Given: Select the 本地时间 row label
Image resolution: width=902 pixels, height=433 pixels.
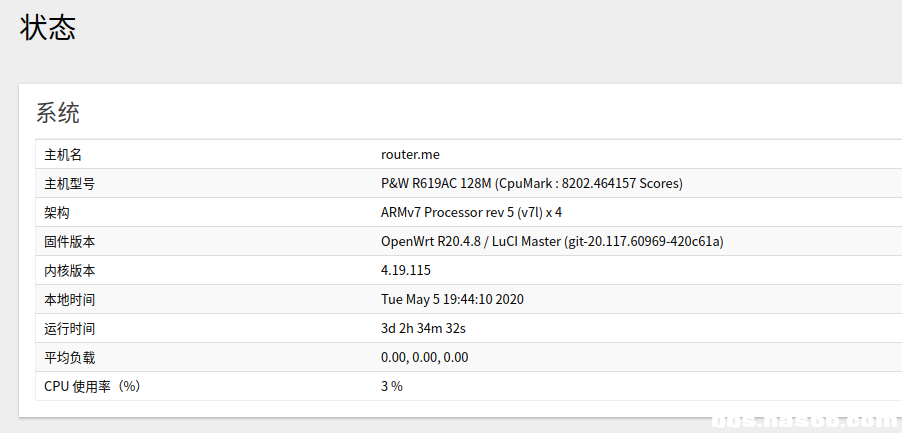Looking at the screenshot, I should pyautogui.click(x=70, y=300).
